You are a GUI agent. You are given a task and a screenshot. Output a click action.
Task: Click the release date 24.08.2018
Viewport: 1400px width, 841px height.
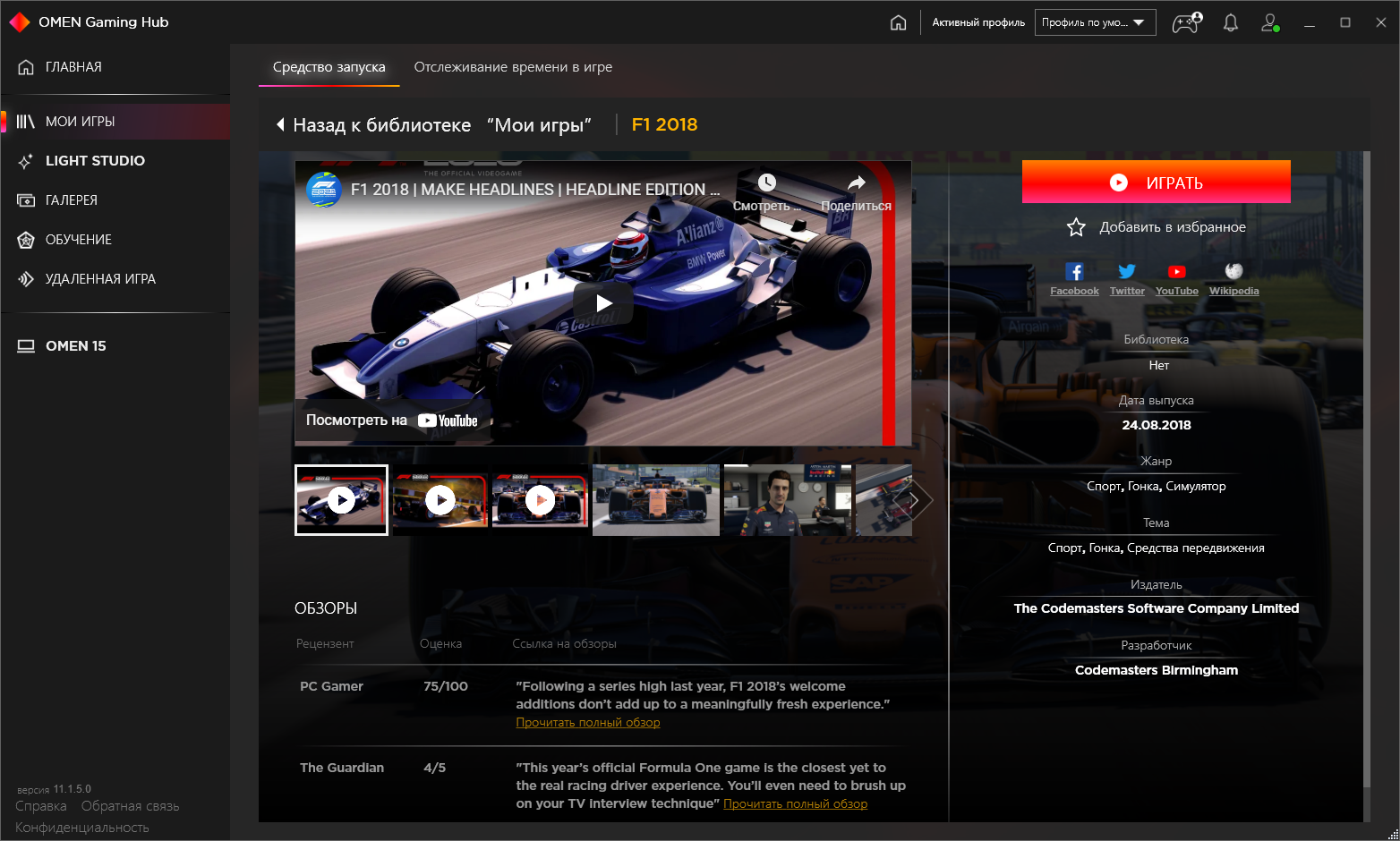pos(1157,425)
